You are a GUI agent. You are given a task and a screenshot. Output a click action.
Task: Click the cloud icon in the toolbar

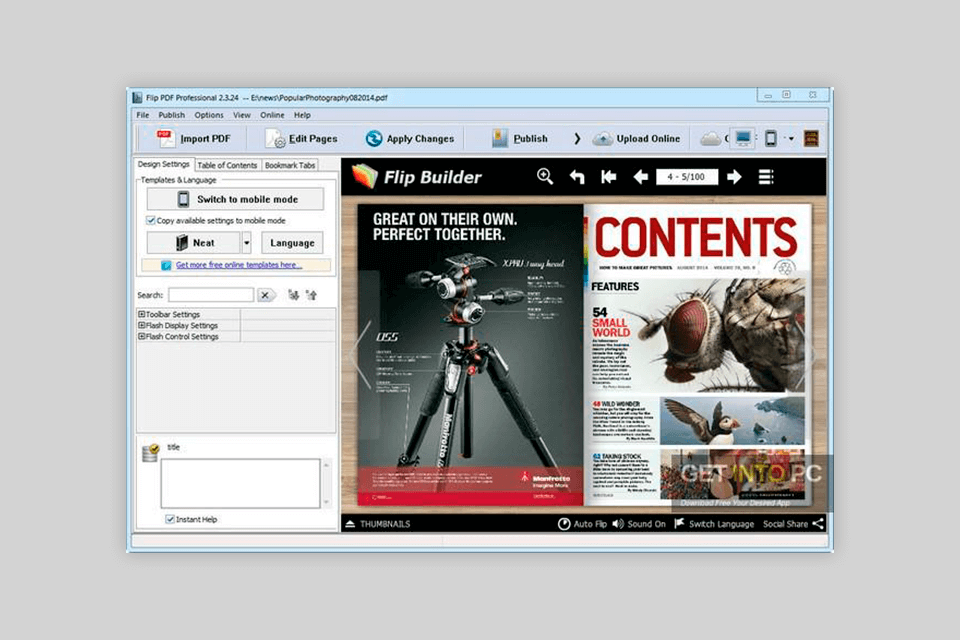pos(710,139)
